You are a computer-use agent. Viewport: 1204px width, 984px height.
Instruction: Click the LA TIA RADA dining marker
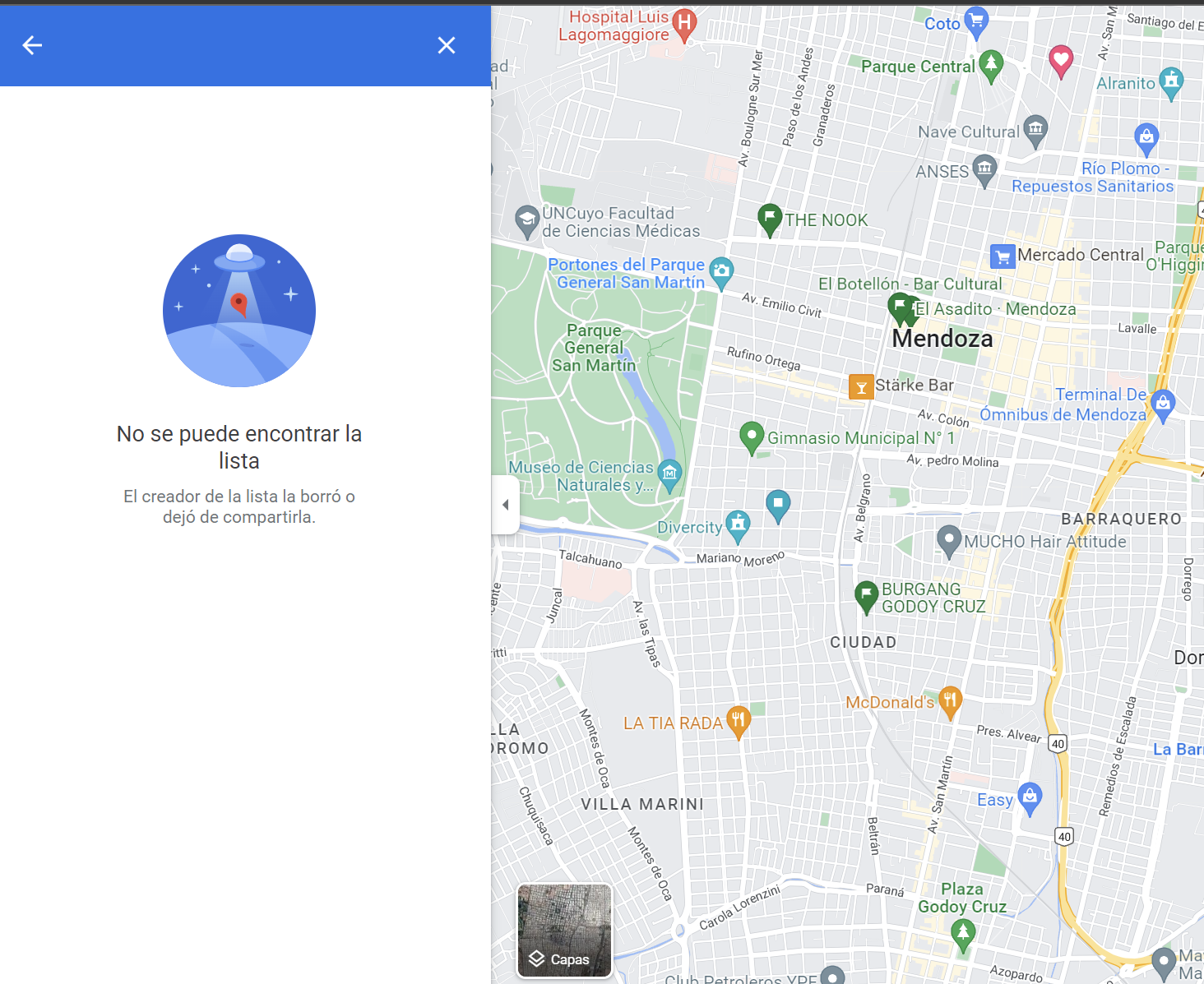738,721
